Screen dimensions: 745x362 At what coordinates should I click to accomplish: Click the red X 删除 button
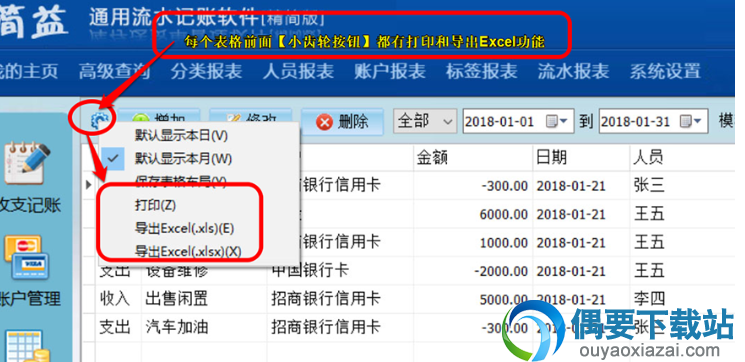pyautogui.click(x=342, y=122)
